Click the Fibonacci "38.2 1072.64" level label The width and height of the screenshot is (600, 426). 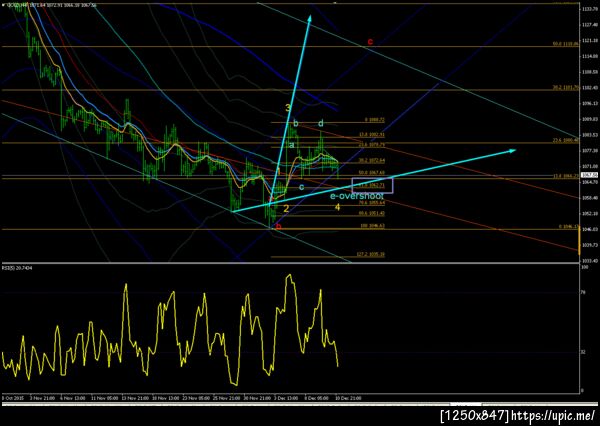[372, 160]
